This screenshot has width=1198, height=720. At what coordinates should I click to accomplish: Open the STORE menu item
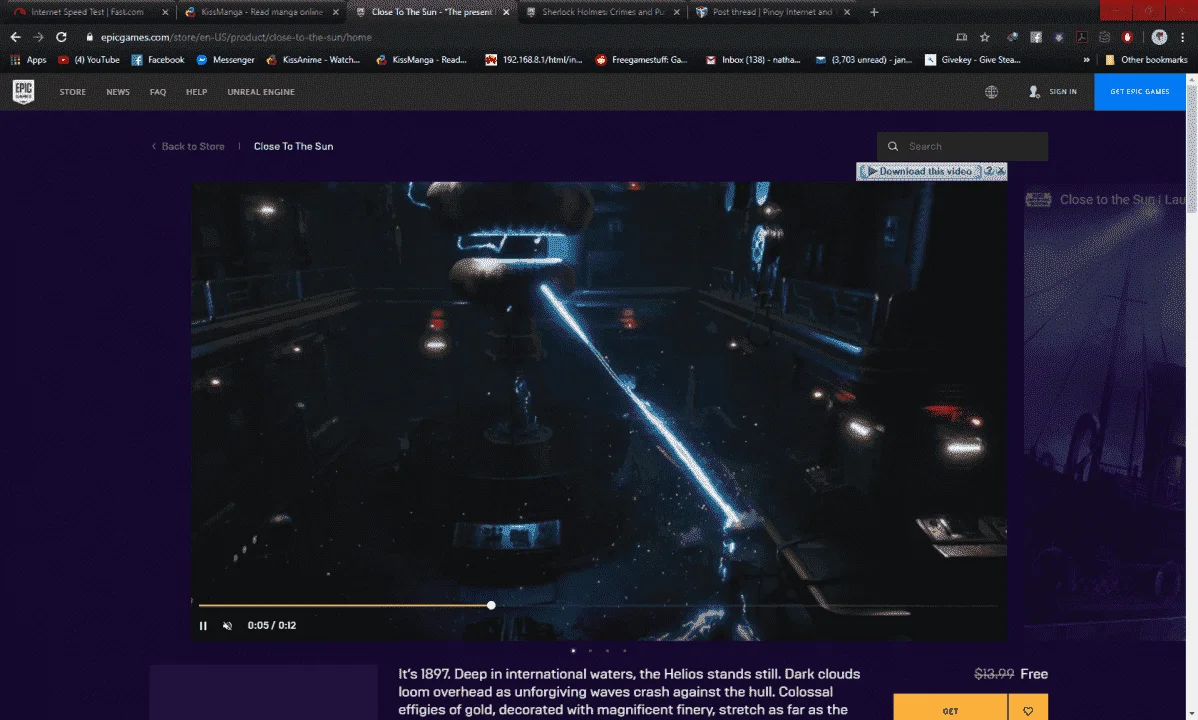tap(73, 92)
